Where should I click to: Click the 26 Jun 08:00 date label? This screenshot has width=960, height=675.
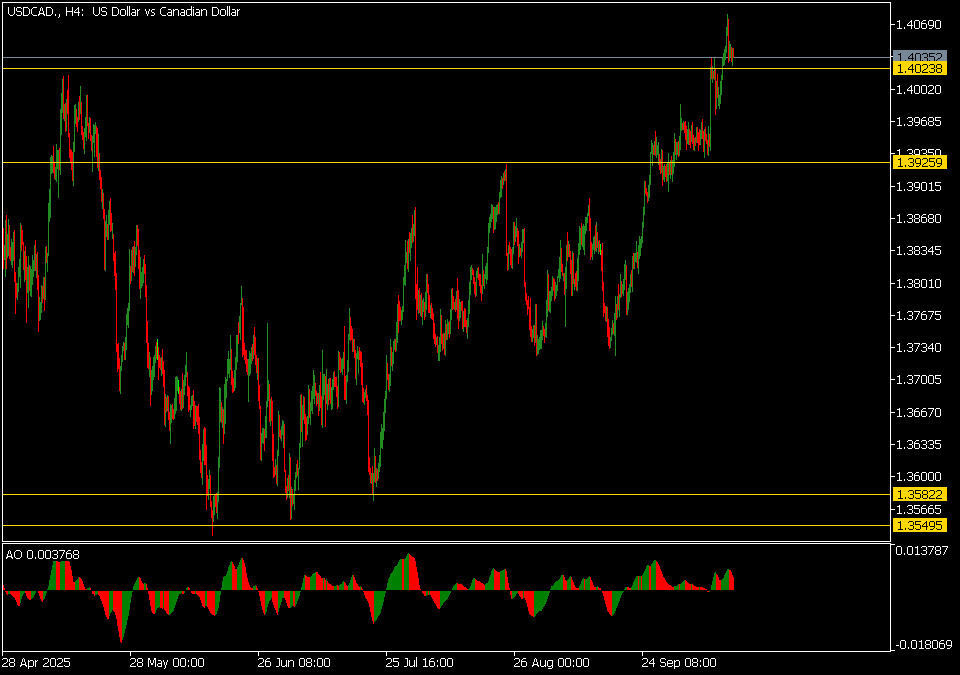tap(294, 662)
